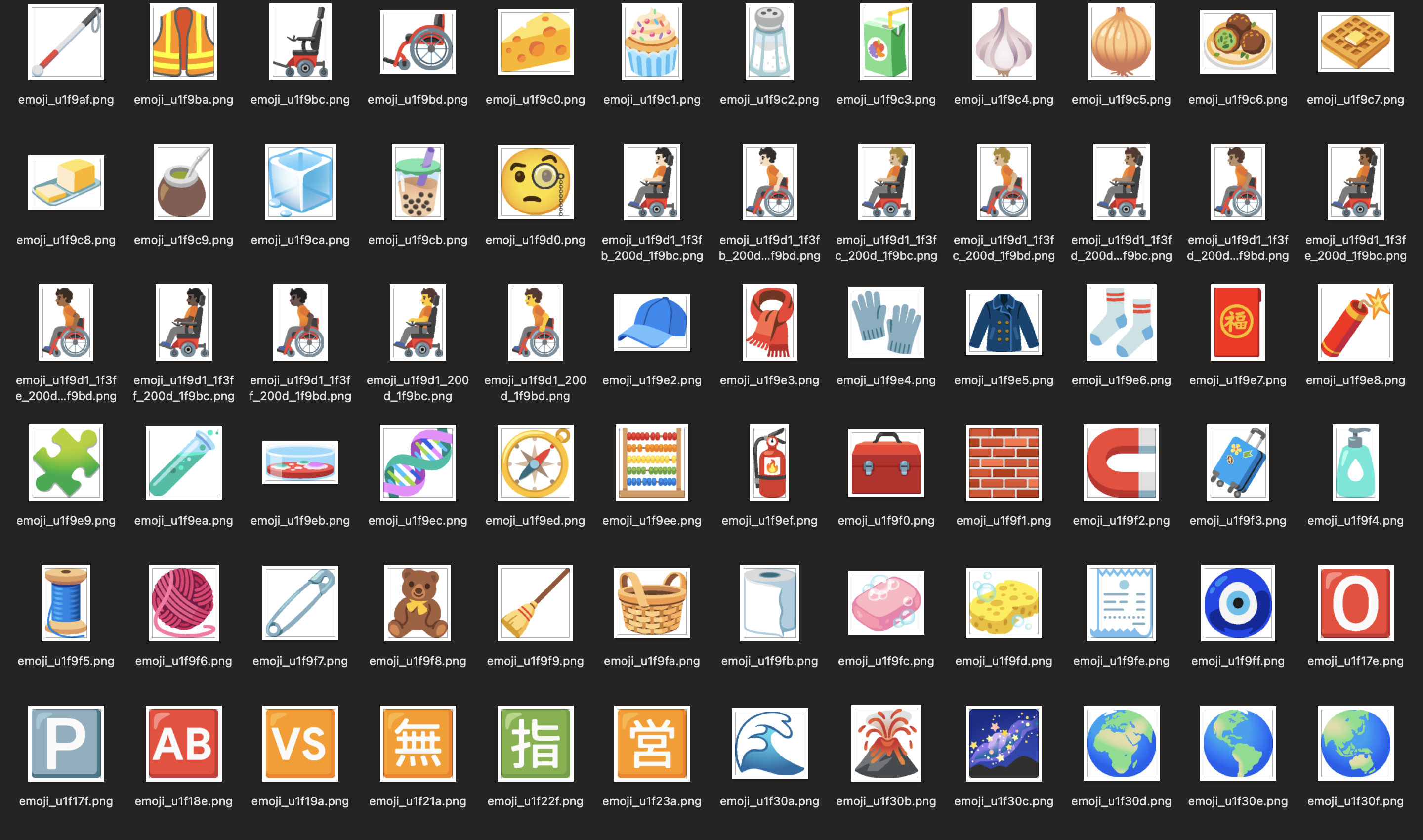Click the erupting volcano emoji thumbnail

point(886,743)
